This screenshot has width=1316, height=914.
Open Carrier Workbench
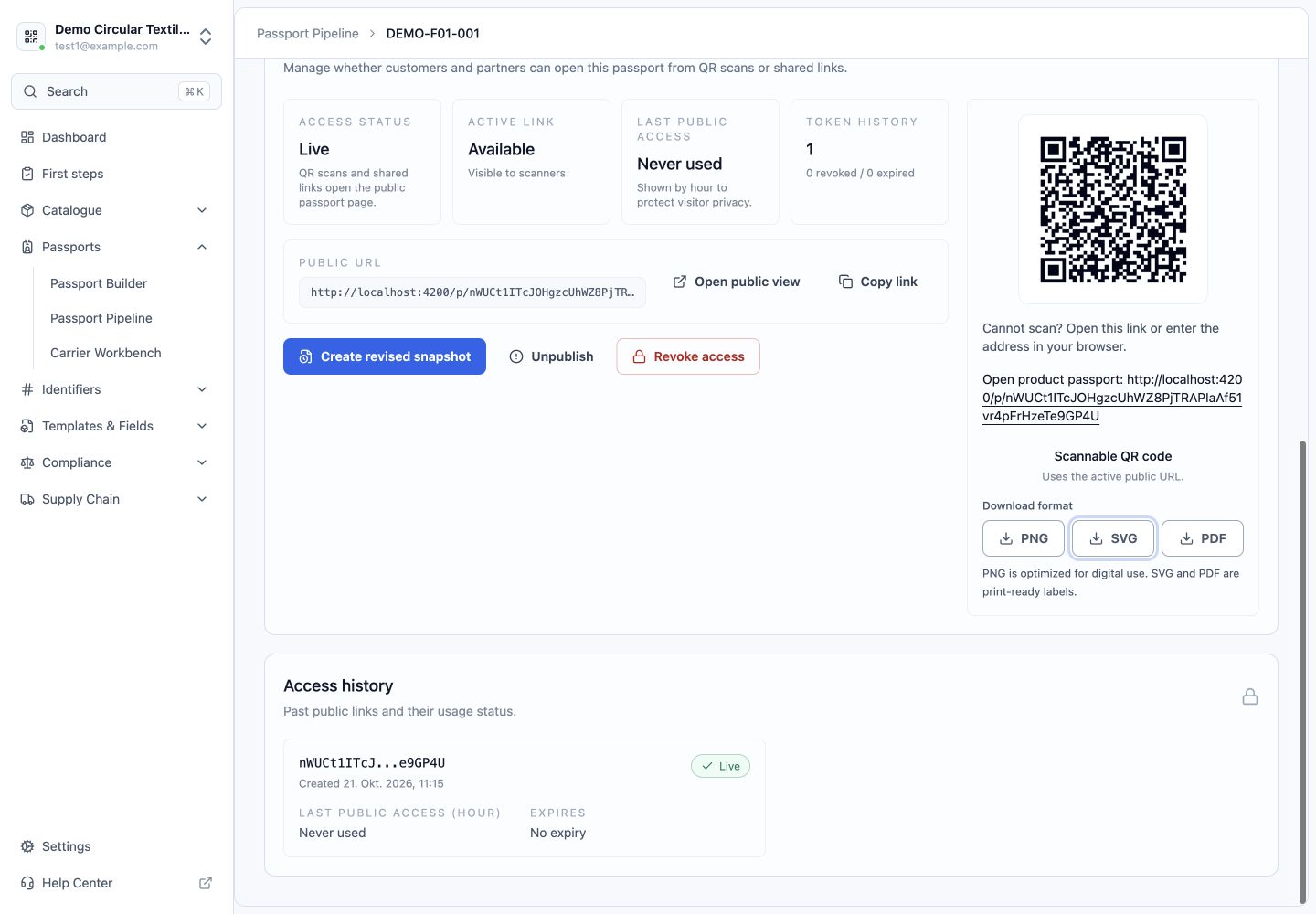pos(106,353)
